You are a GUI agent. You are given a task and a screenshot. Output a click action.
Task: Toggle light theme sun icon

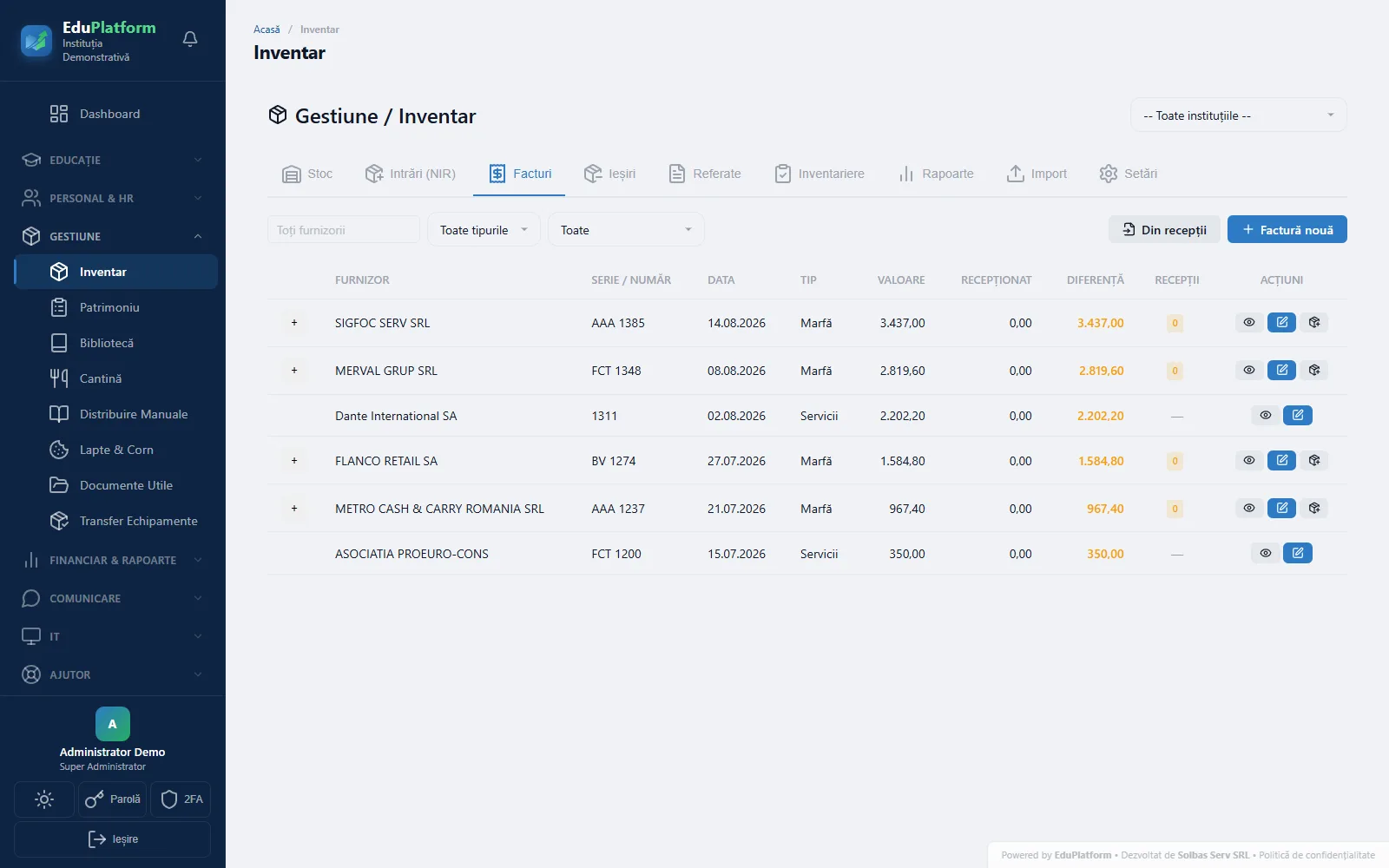click(44, 799)
